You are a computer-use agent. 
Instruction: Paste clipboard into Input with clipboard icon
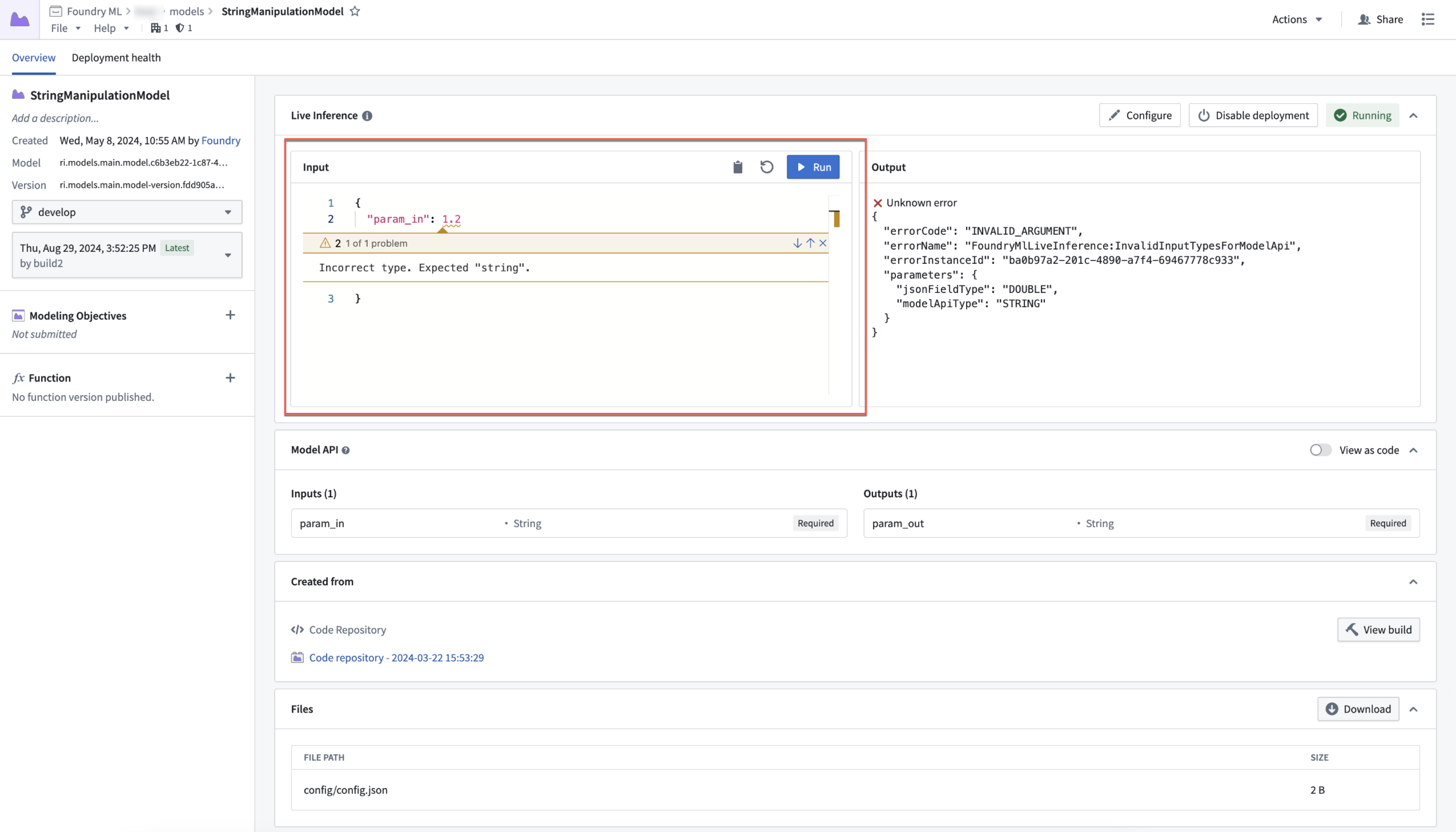[738, 167]
